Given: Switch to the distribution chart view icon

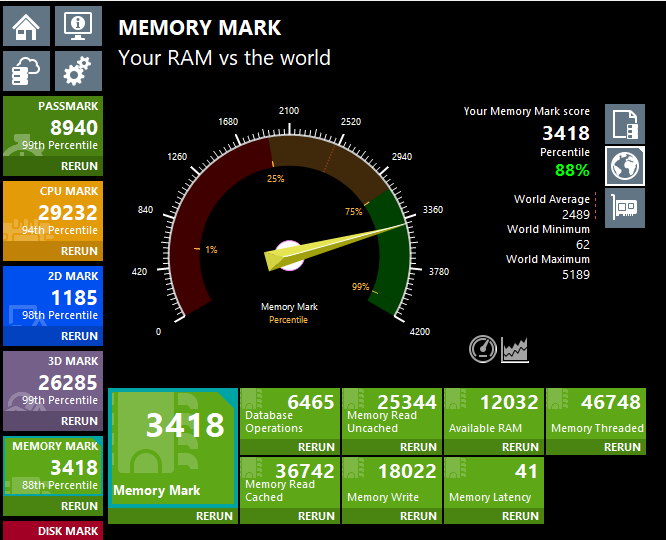Looking at the screenshot, I should tap(515, 350).
